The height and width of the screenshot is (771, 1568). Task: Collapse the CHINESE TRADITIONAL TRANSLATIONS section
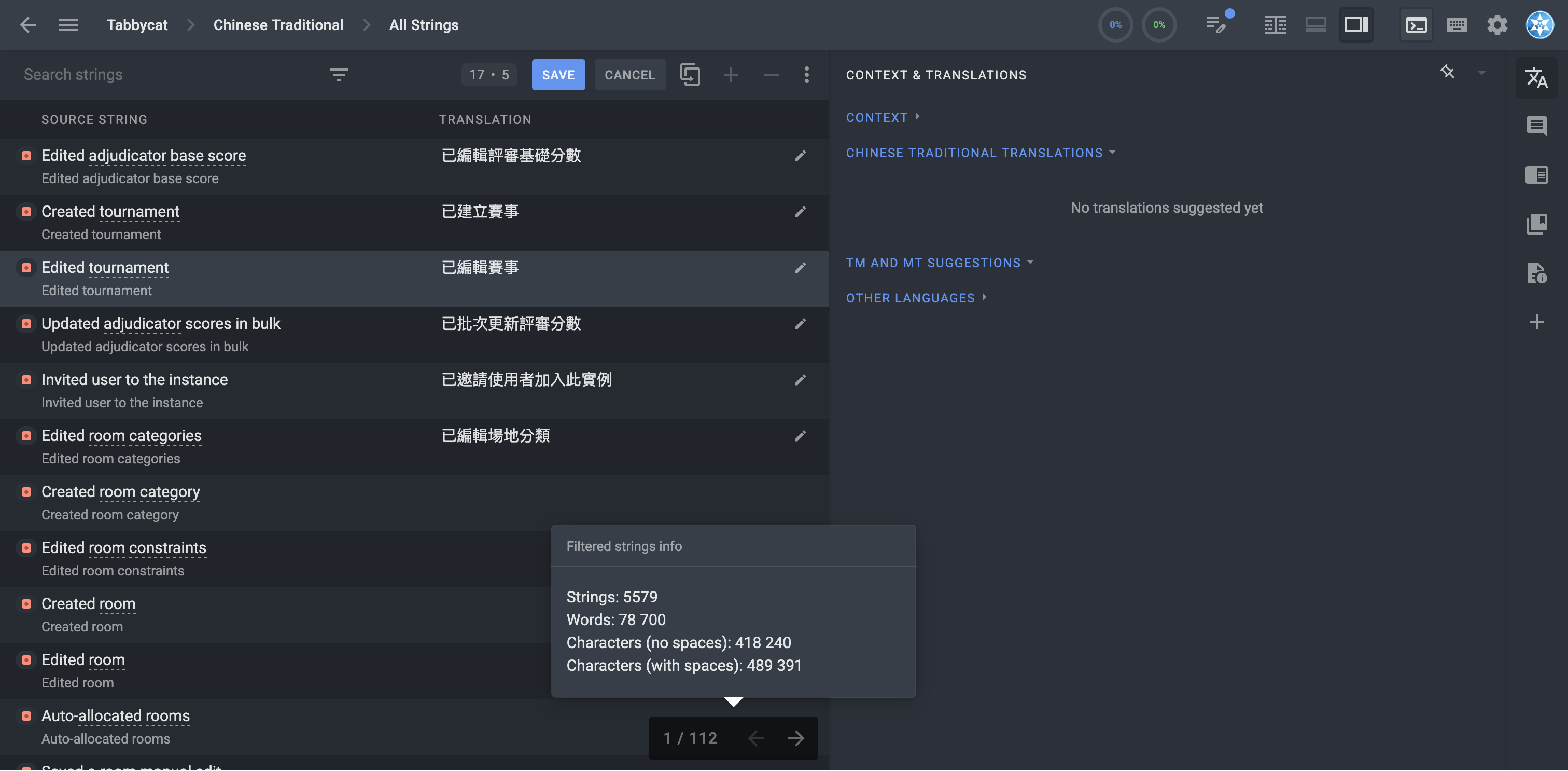click(981, 152)
